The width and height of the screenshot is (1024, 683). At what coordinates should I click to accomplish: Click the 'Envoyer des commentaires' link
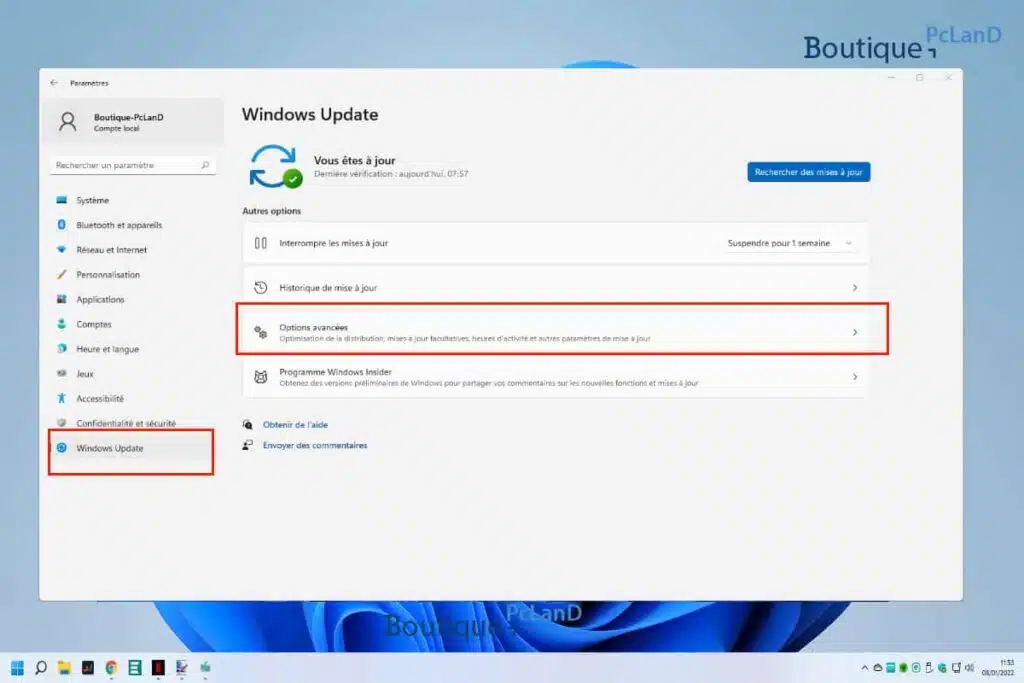coord(315,445)
